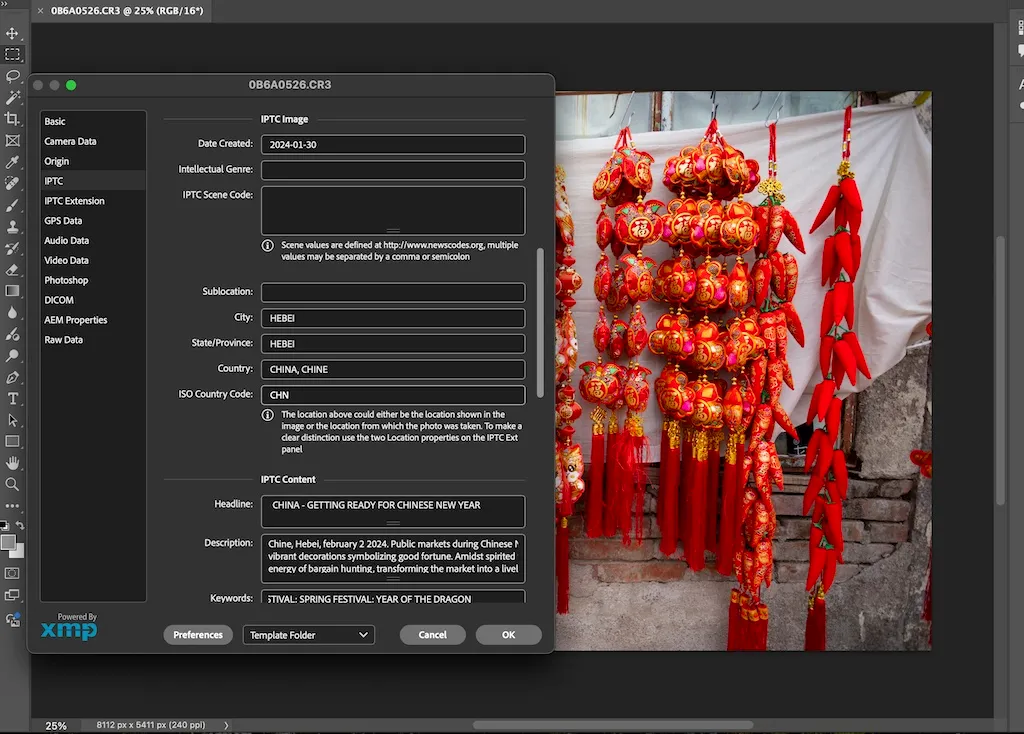Click the Country field
Viewport: 1024px width, 734px height.
pos(393,369)
